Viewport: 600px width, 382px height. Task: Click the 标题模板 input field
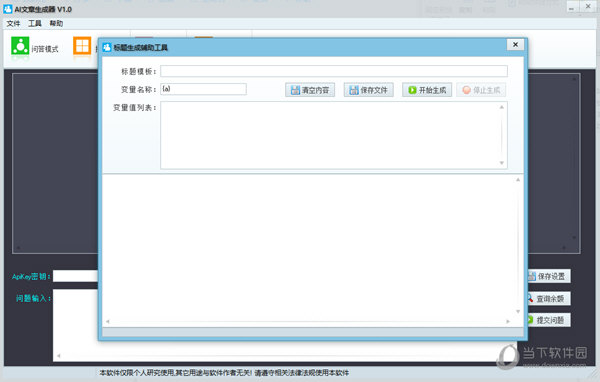[x=334, y=71]
